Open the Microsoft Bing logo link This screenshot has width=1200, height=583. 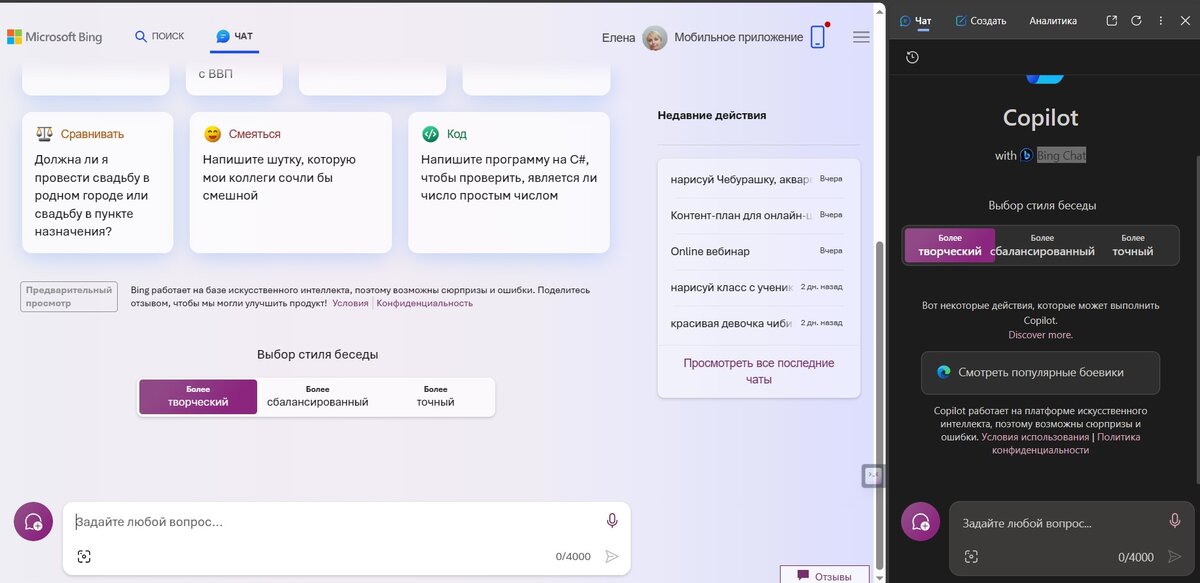pos(55,37)
